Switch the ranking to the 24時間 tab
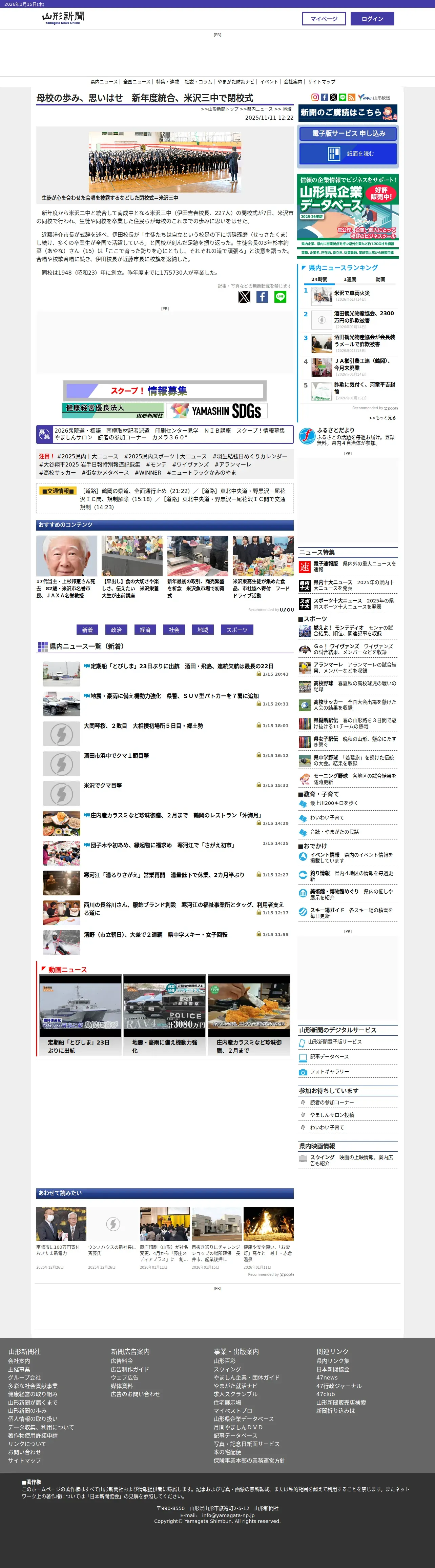The image size is (435, 1568). [x=319, y=279]
